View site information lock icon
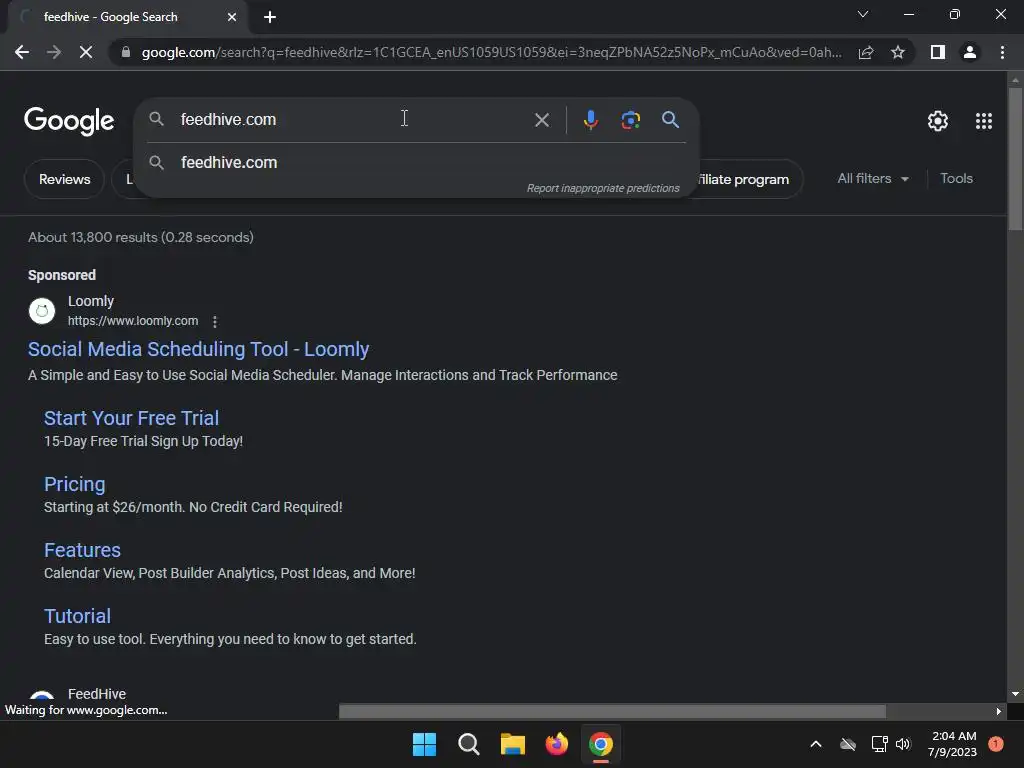 click(125, 52)
